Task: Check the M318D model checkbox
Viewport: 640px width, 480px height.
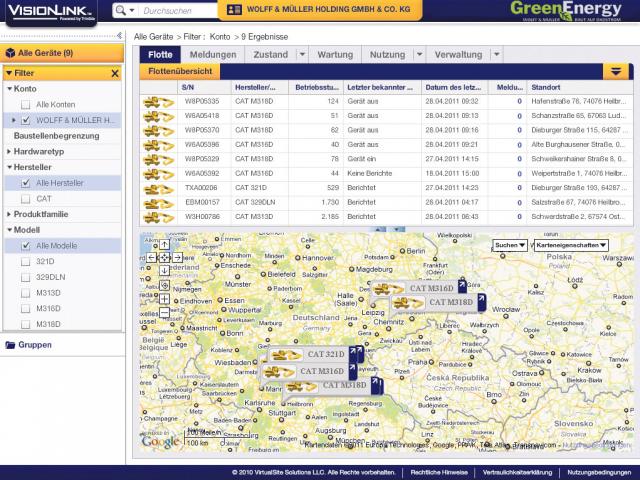Action: pos(25,324)
